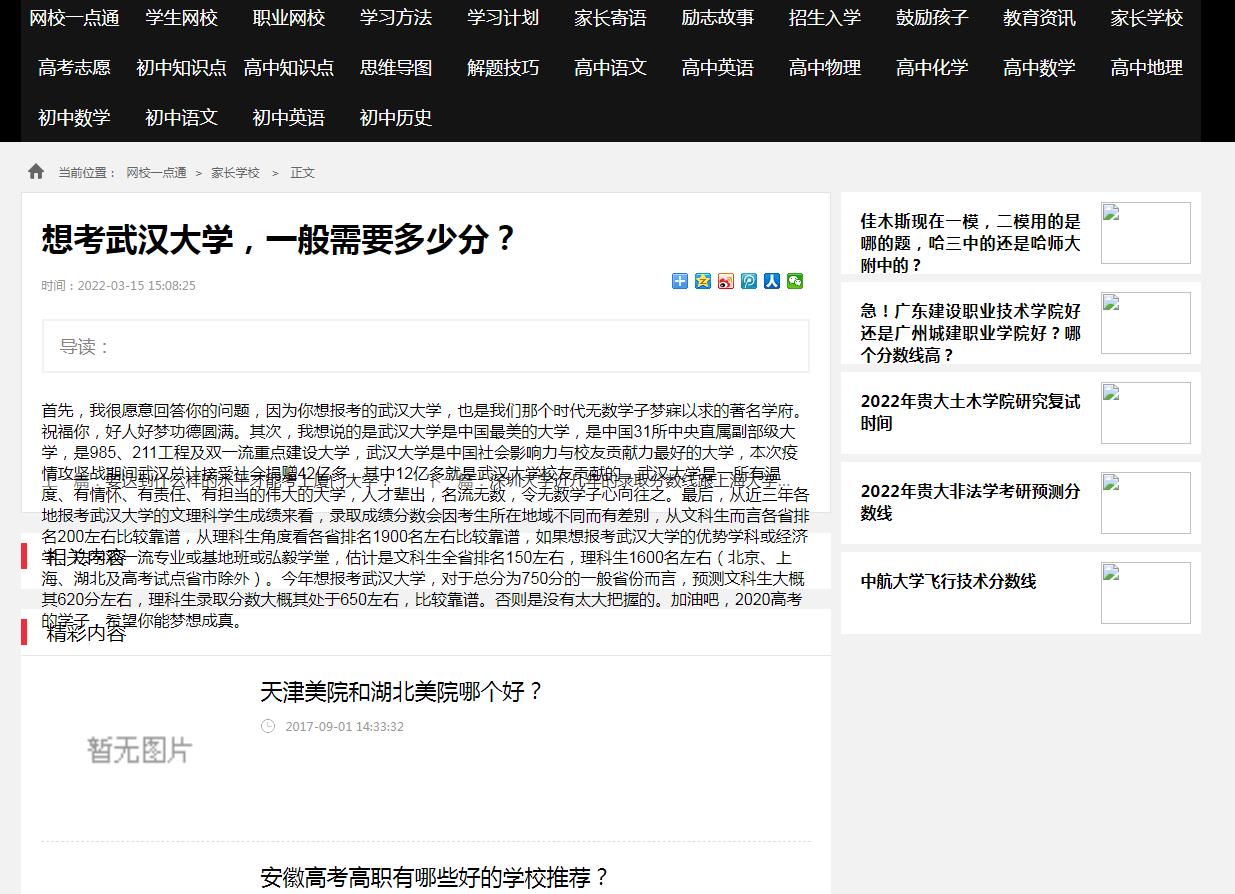Share the article to QQ Zone
The width and height of the screenshot is (1235, 894).
pos(703,281)
